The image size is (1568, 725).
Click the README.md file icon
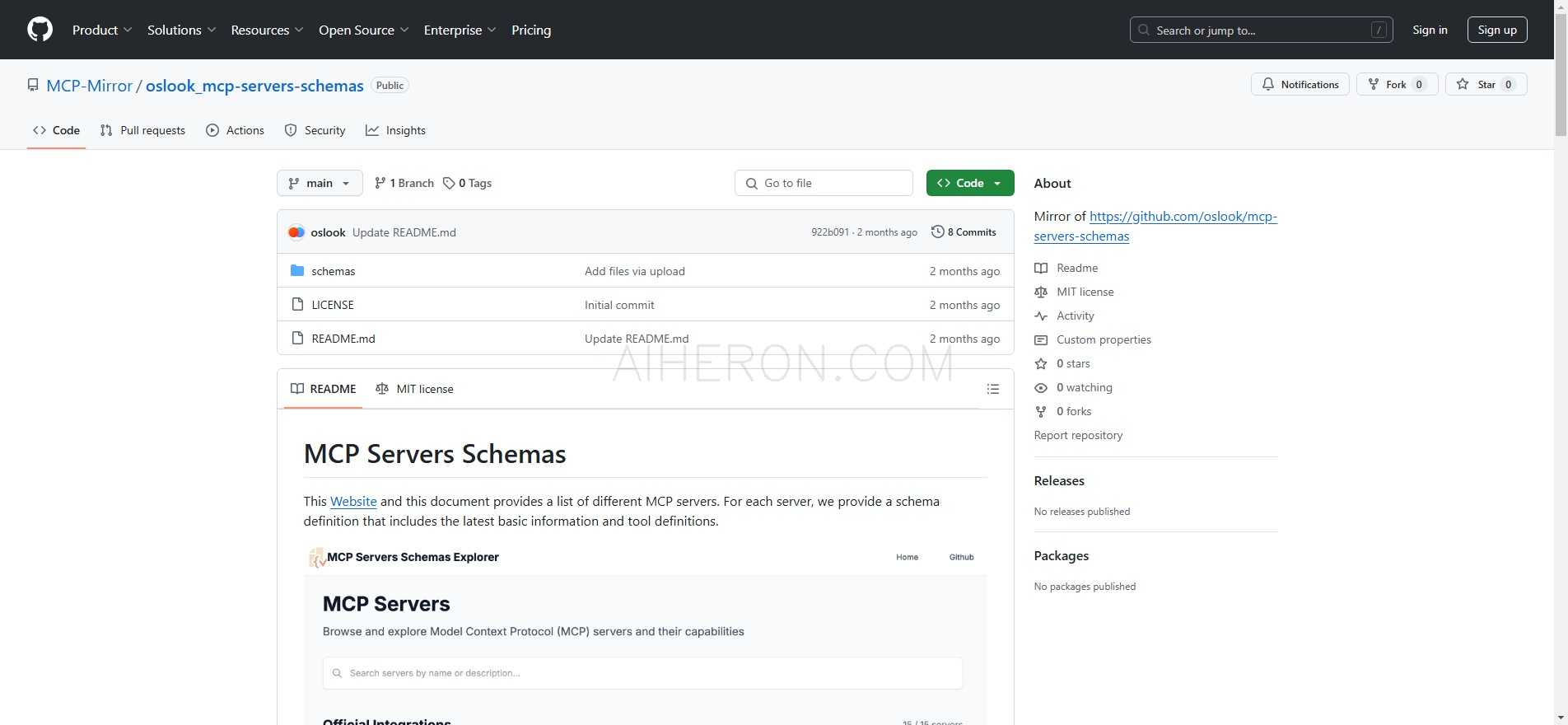pyautogui.click(x=297, y=338)
